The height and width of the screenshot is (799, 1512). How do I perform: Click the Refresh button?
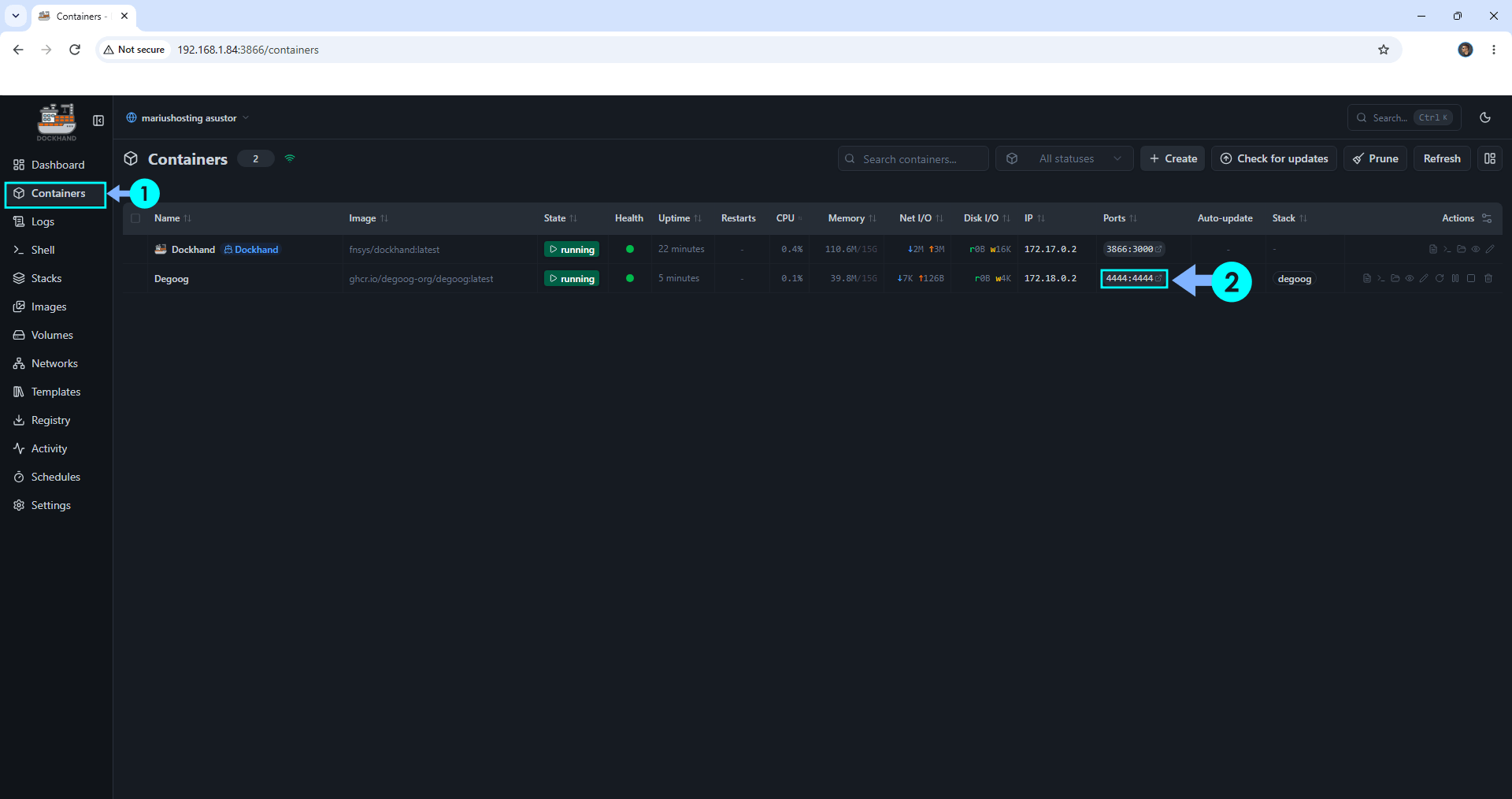(1442, 158)
